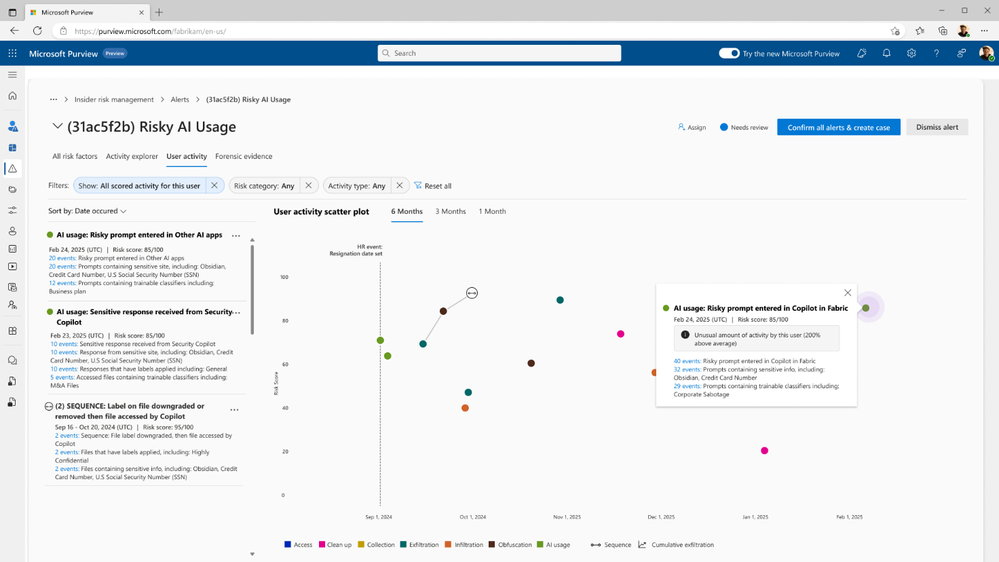Click the pink Clean up dot near risk score 20

765,450
